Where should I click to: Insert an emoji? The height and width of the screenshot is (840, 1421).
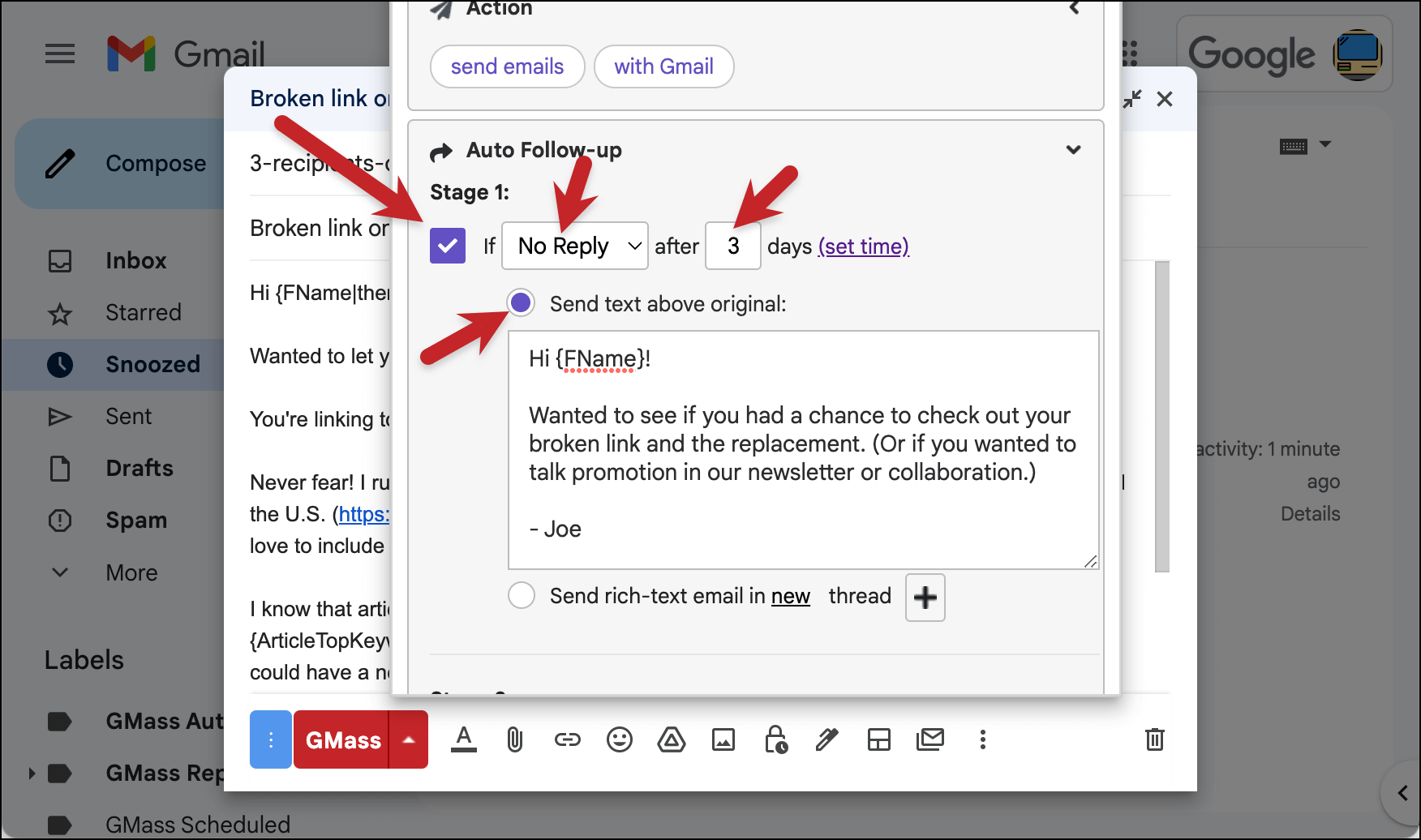point(620,739)
